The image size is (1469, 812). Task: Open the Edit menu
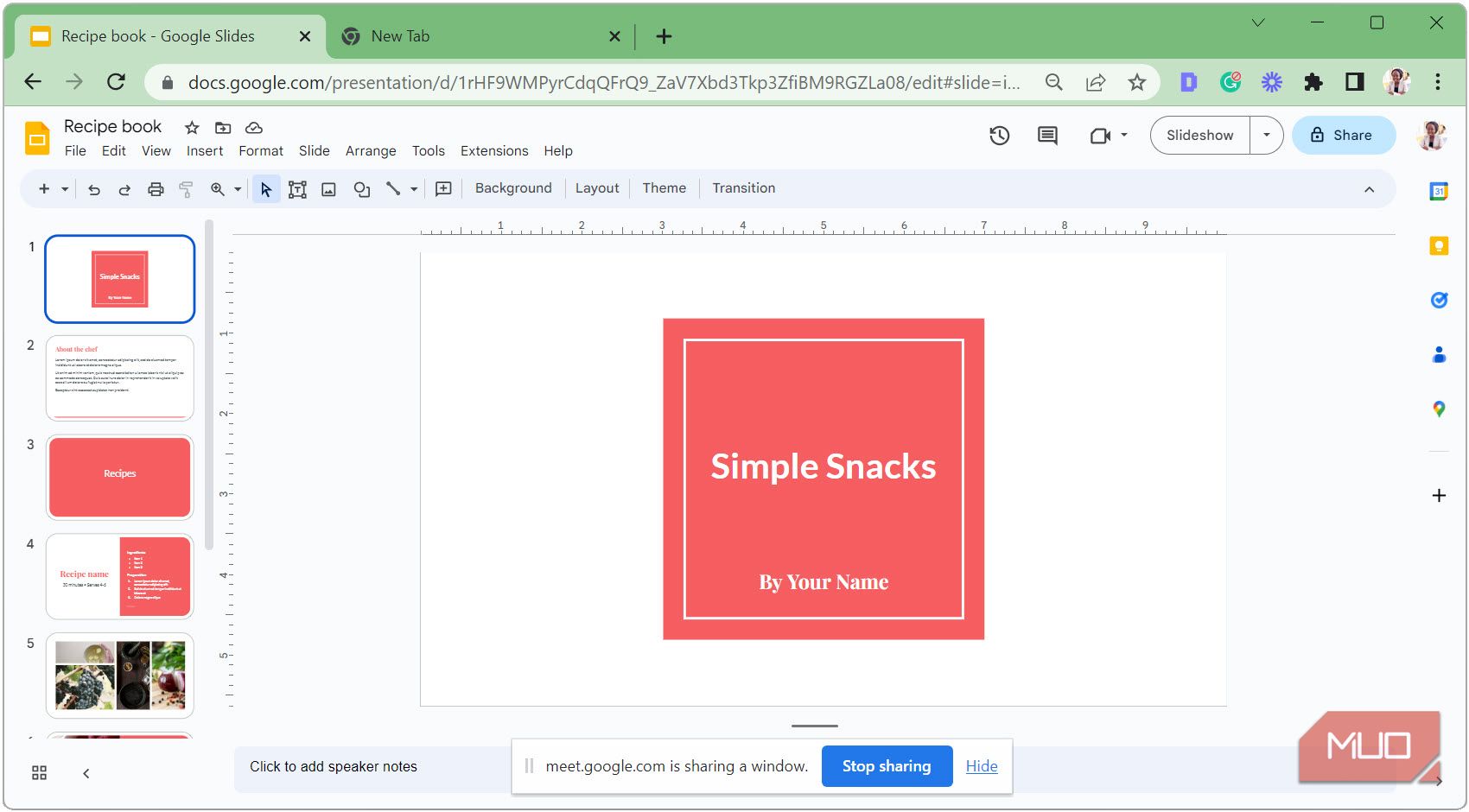coord(114,151)
